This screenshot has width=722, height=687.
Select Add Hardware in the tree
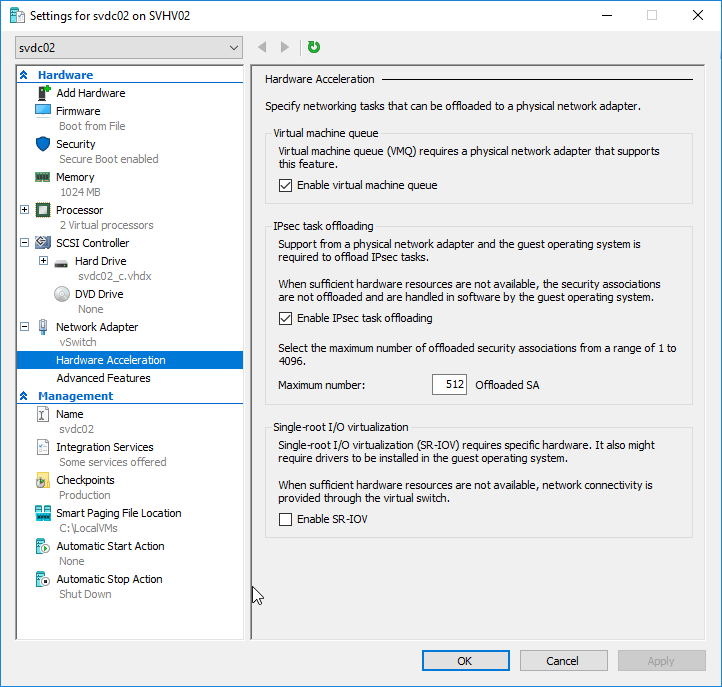click(91, 93)
